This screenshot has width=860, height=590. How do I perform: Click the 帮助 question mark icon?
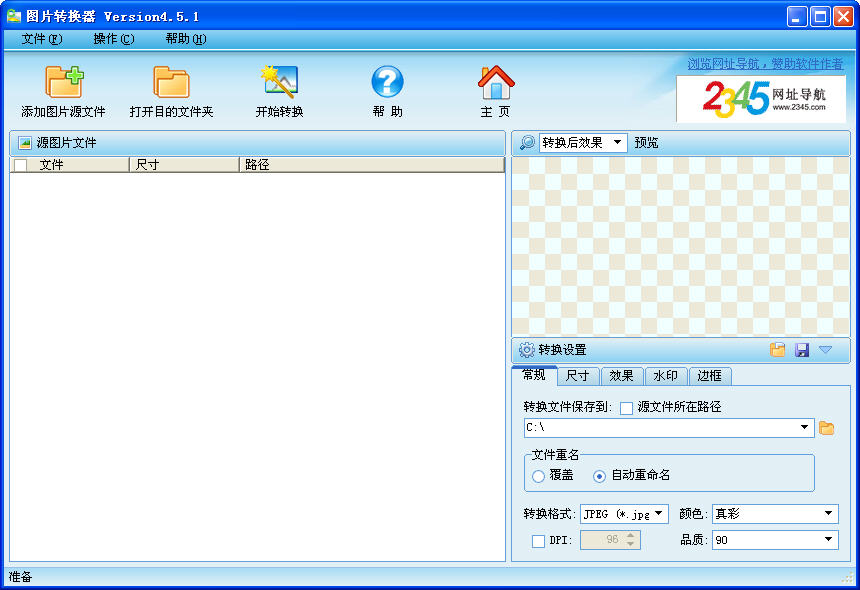tap(387, 82)
